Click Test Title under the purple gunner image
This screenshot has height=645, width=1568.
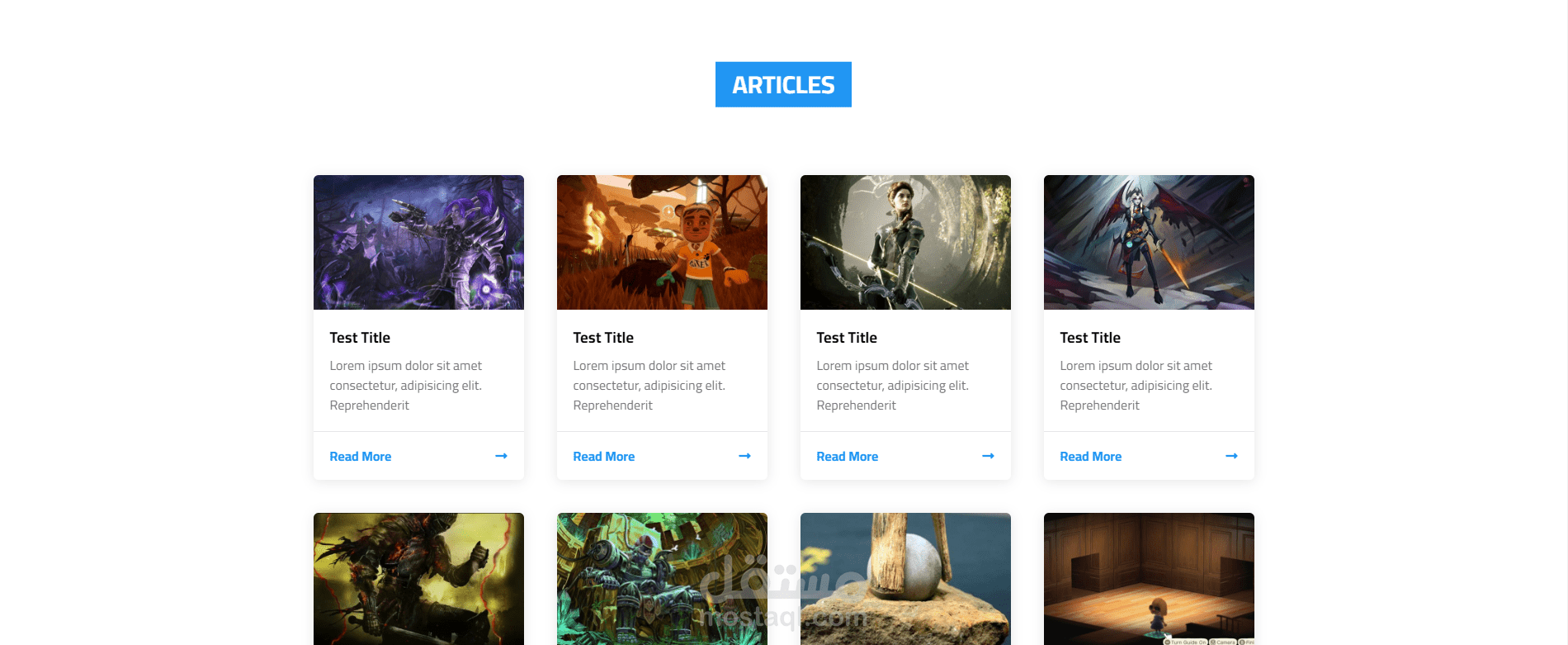pos(360,338)
